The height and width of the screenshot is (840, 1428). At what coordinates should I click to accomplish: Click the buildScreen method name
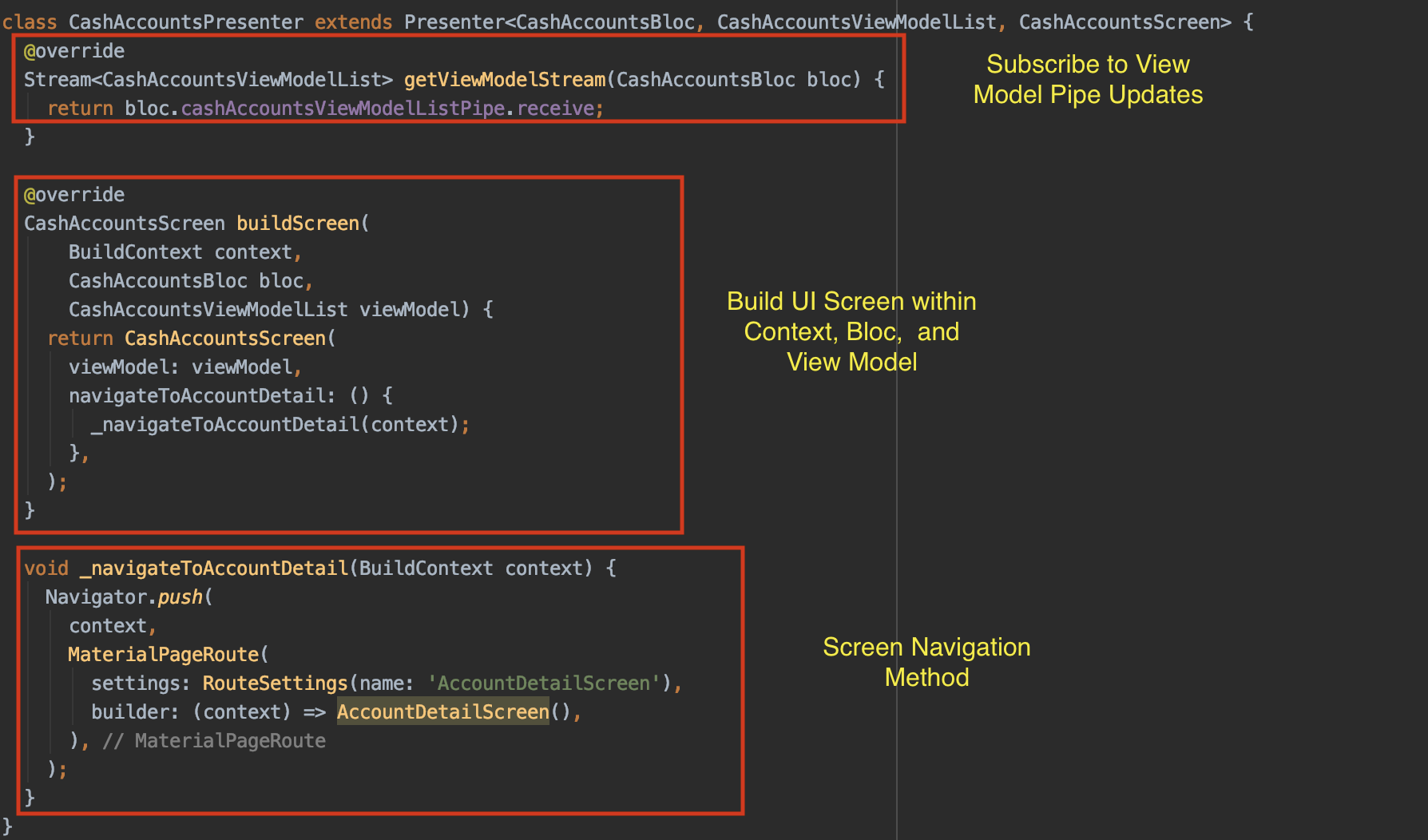tap(298, 224)
